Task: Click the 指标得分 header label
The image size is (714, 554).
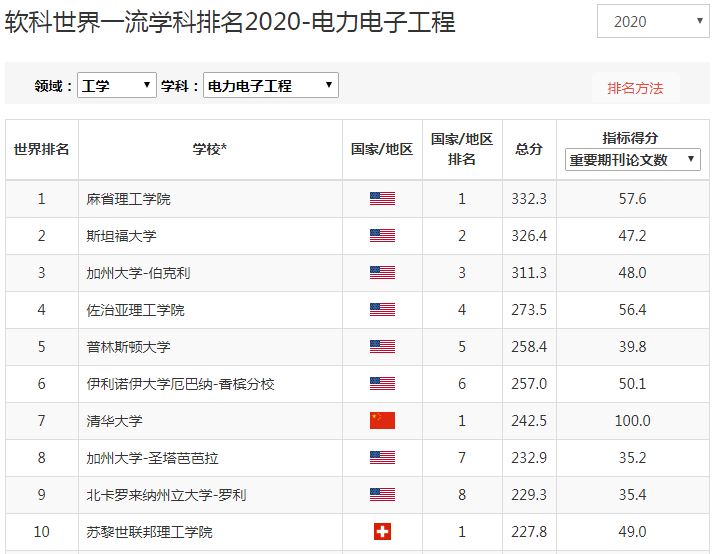Action: click(x=631, y=137)
